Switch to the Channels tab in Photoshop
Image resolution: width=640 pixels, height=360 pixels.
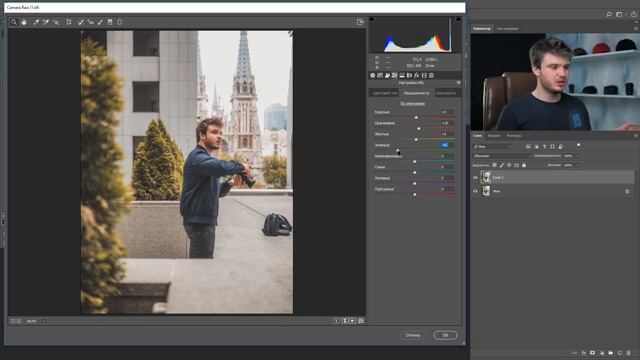[x=493, y=136]
